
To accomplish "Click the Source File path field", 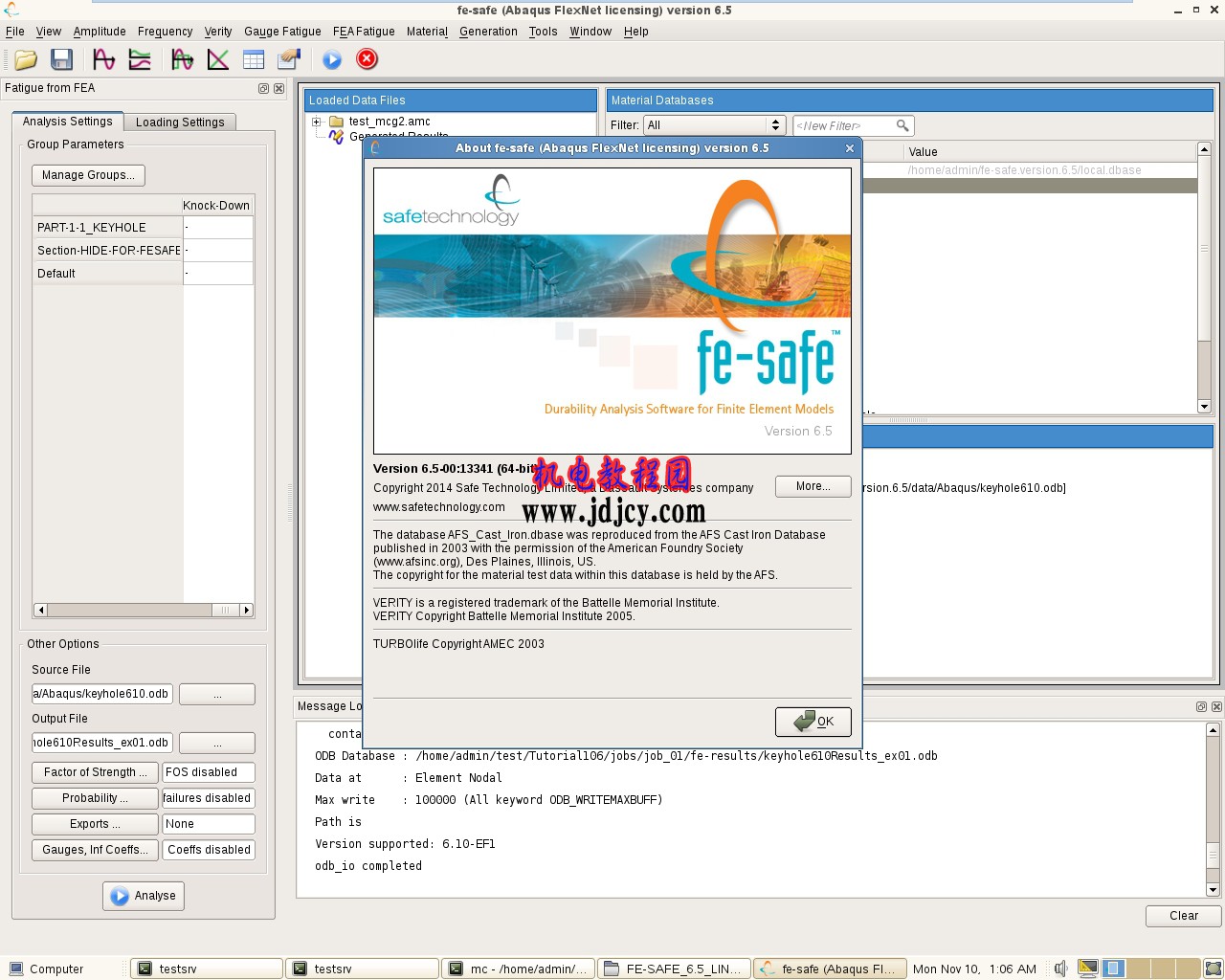I will point(103,694).
